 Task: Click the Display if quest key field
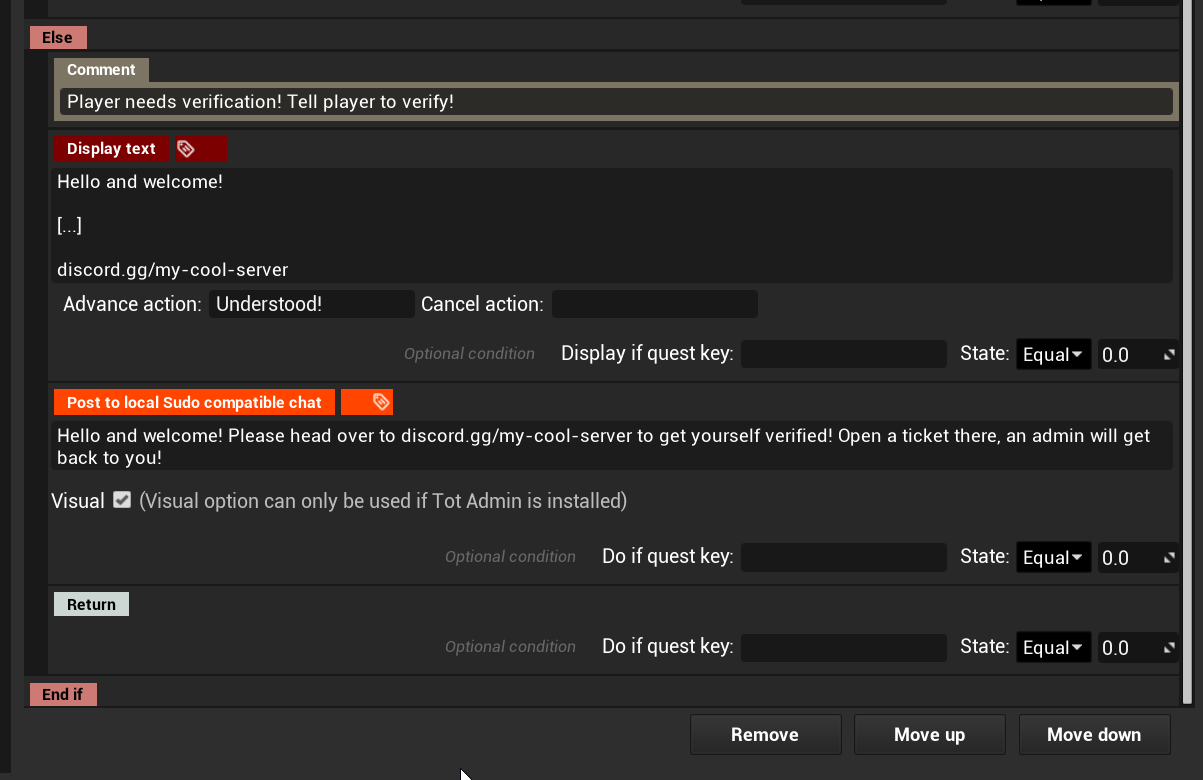[843, 354]
